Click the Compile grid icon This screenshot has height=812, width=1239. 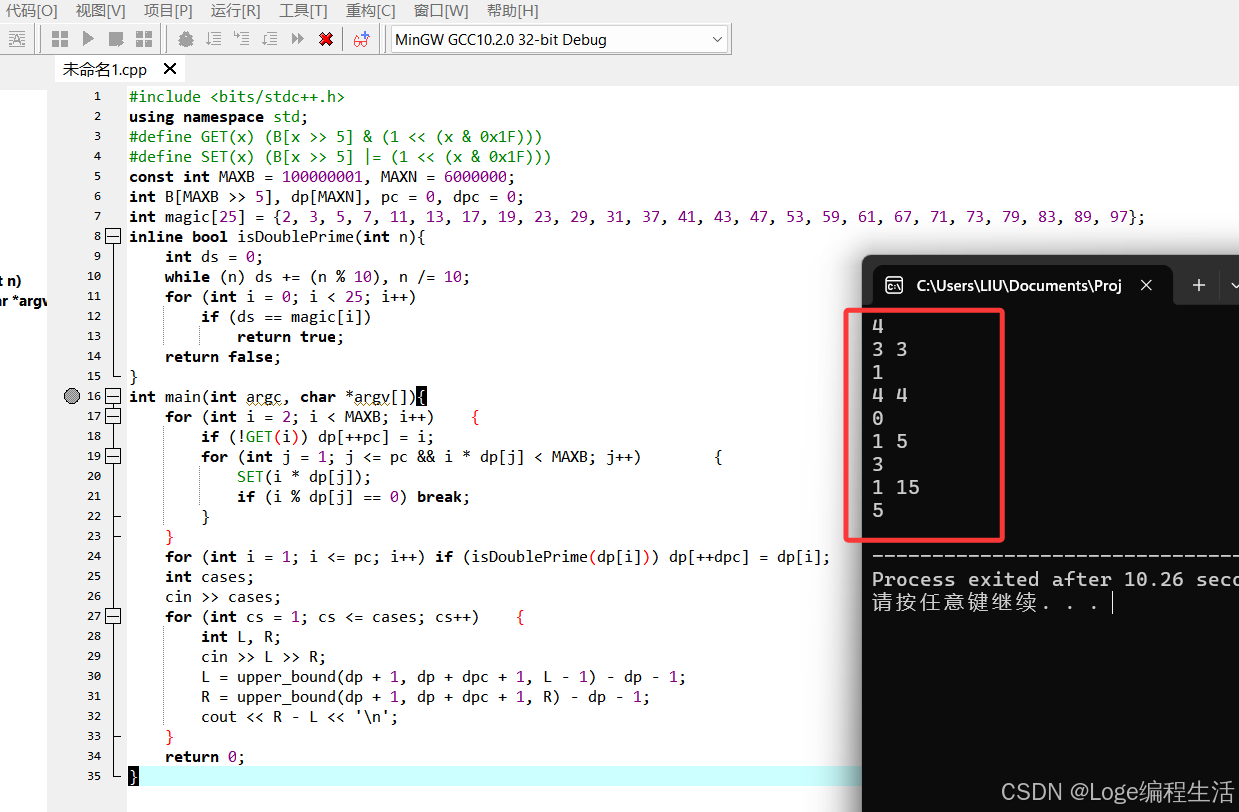60,39
